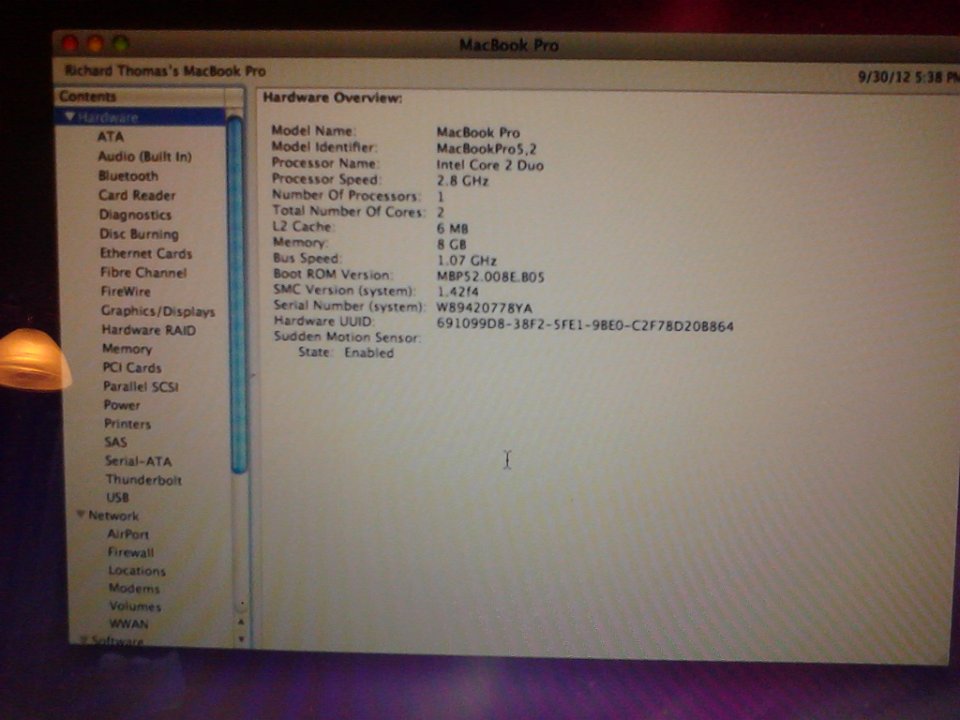This screenshot has height=720, width=960.
Task: Click the Hardware Overview heading
Action: pyautogui.click(x=332, y=98)
